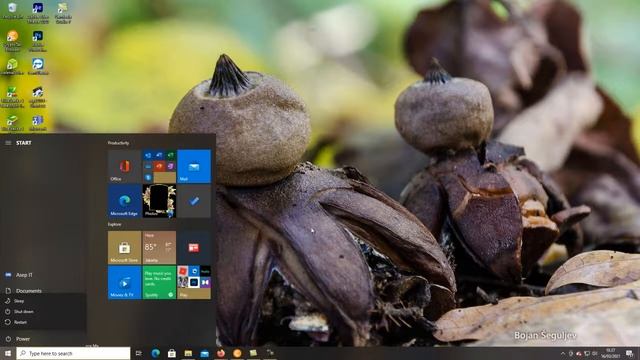Open Task View on the taskbar
Image resolution: width=640 pixels, height=360 pixels.
(x=139, y=353)
